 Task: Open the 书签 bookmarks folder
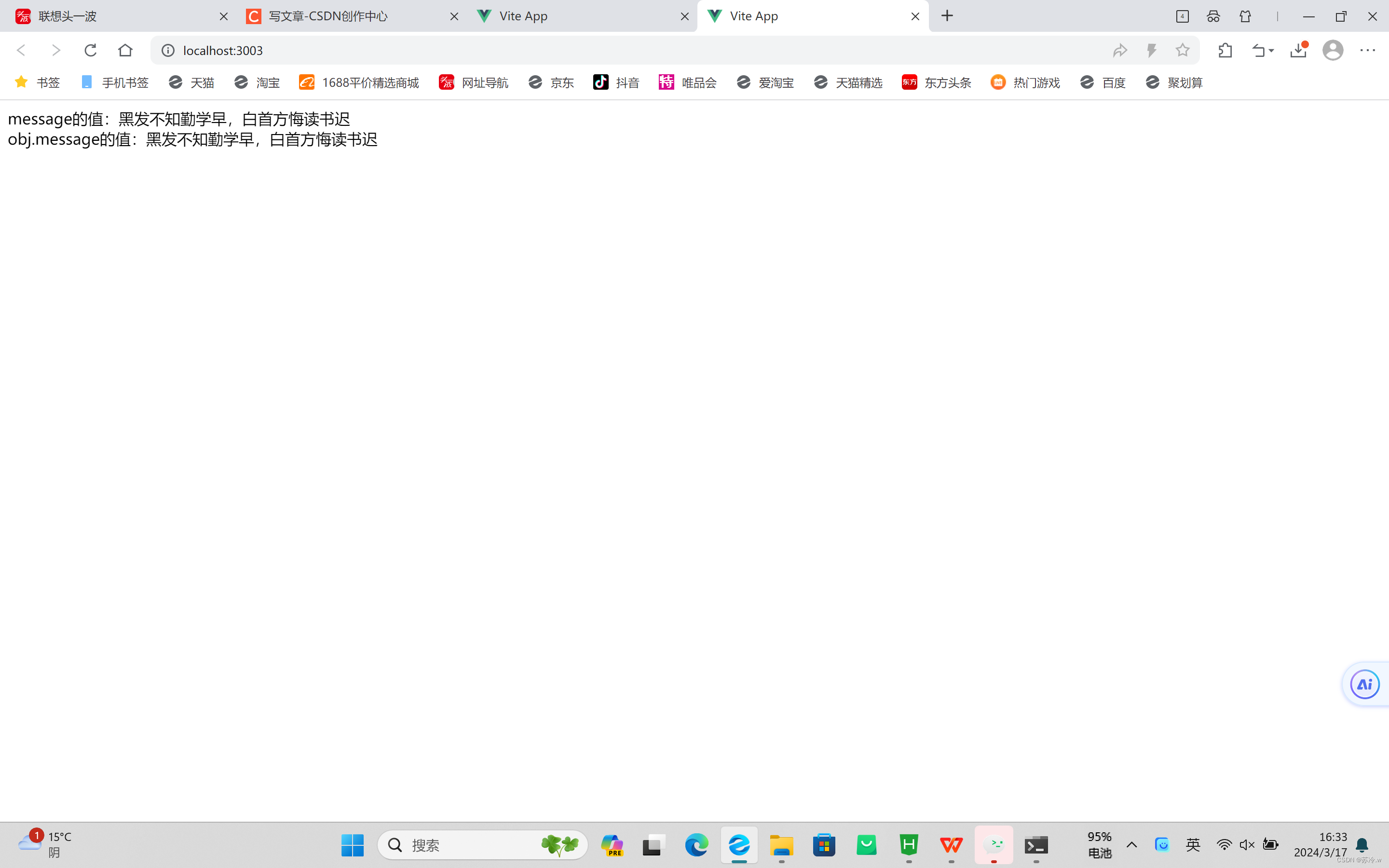point(37,82)
